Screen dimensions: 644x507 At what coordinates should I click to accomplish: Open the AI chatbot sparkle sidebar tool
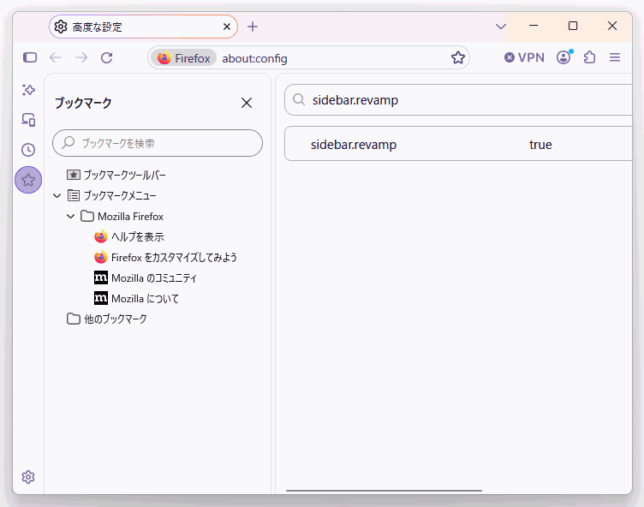(28, 90)
